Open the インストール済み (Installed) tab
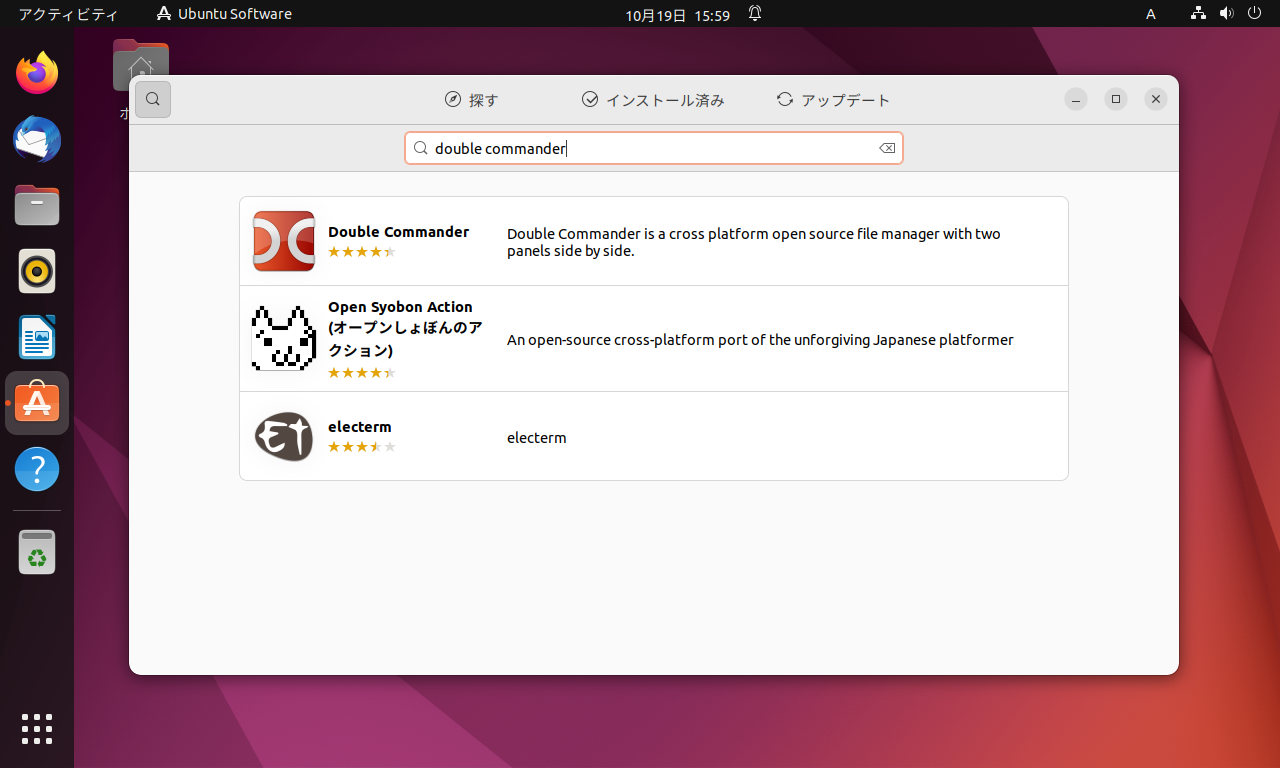The image size is (1280, 768). 653,100
